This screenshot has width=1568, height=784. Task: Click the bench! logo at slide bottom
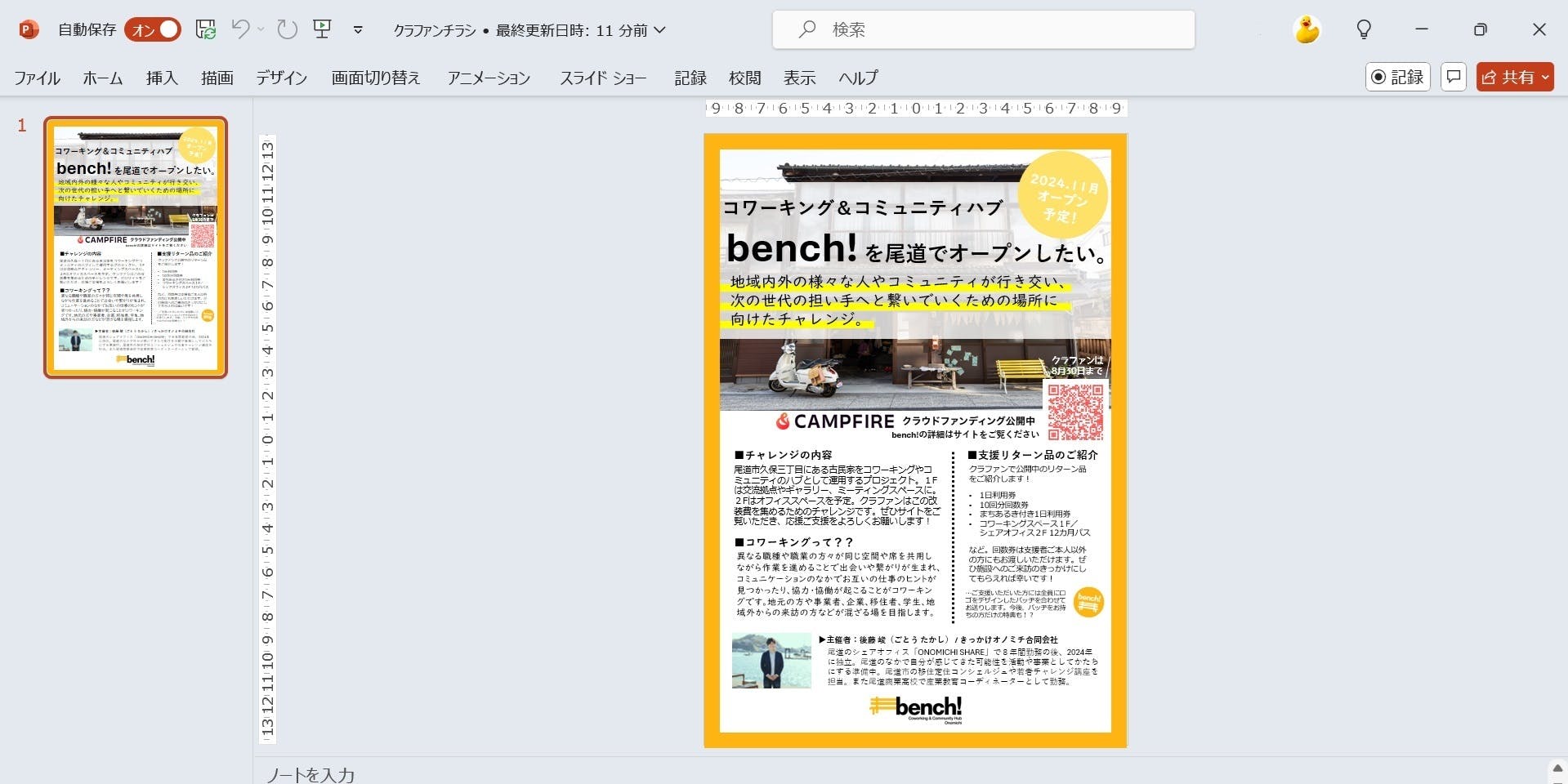[916, 708]
